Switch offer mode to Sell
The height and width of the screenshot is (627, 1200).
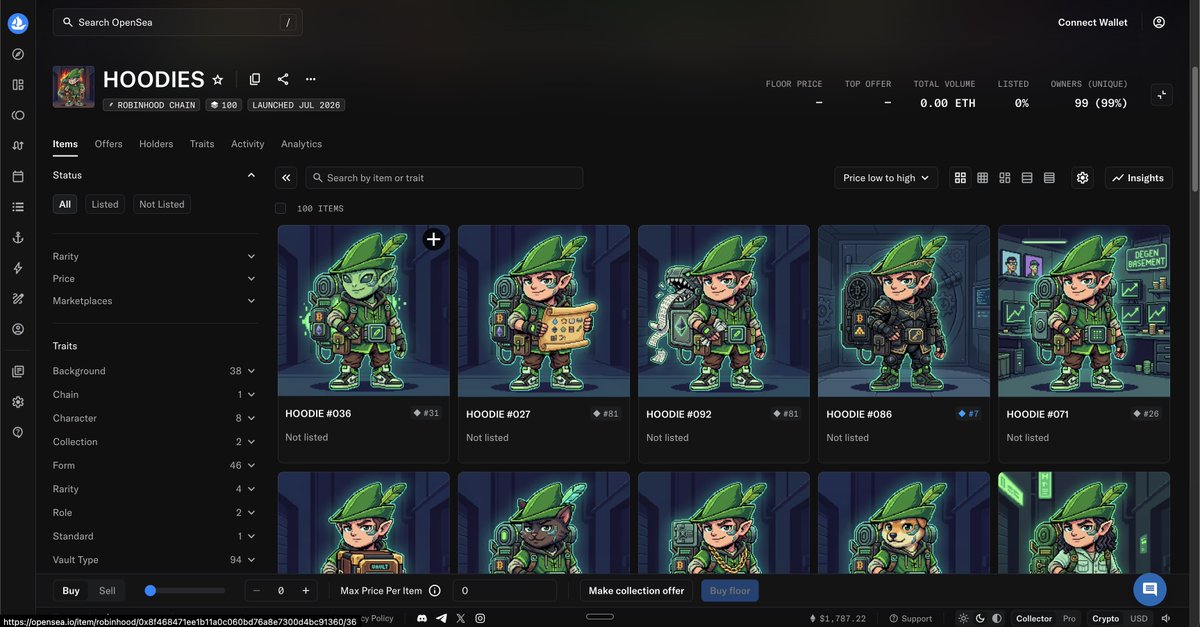coord(107,591)
